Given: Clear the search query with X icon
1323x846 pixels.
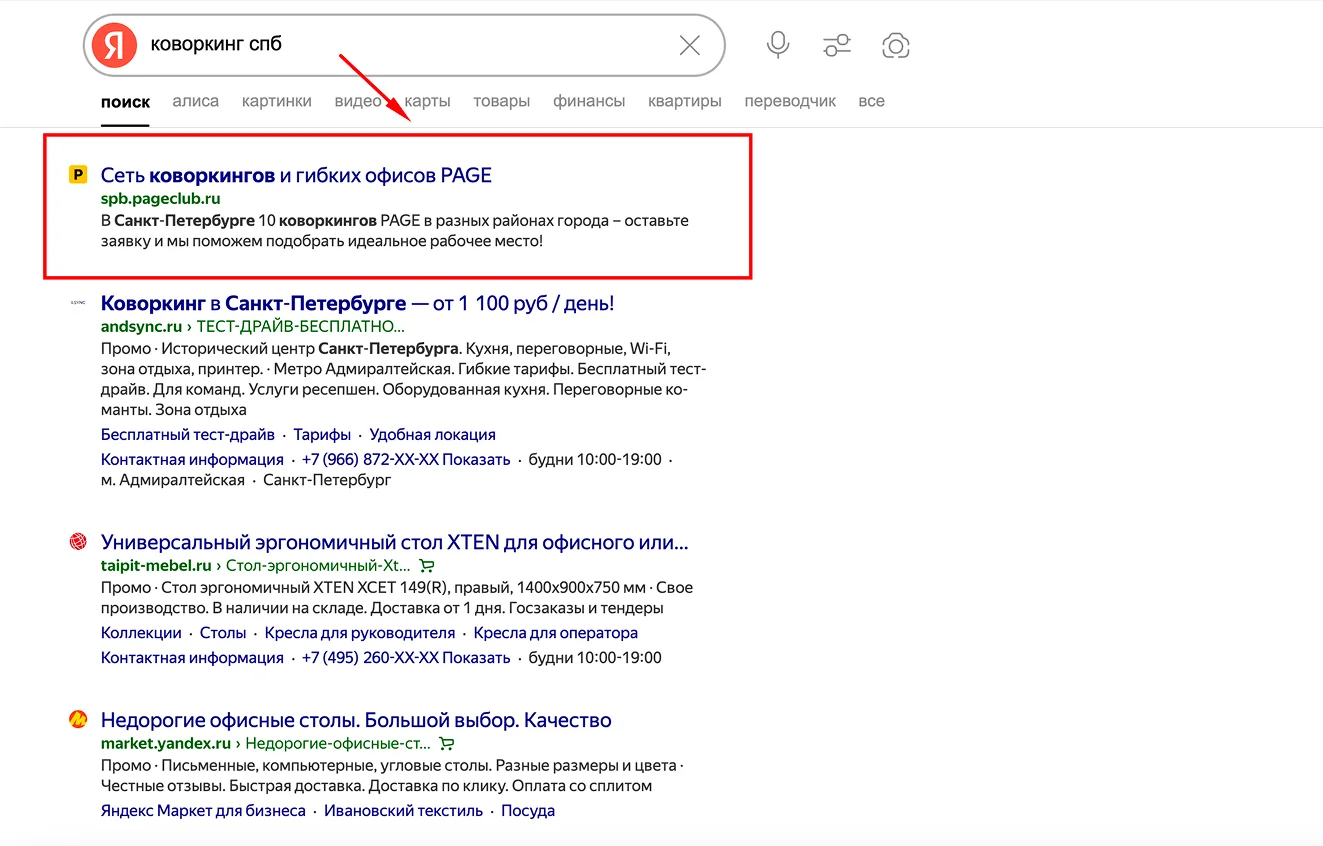Looking at the screenshot, I should 690,45.
